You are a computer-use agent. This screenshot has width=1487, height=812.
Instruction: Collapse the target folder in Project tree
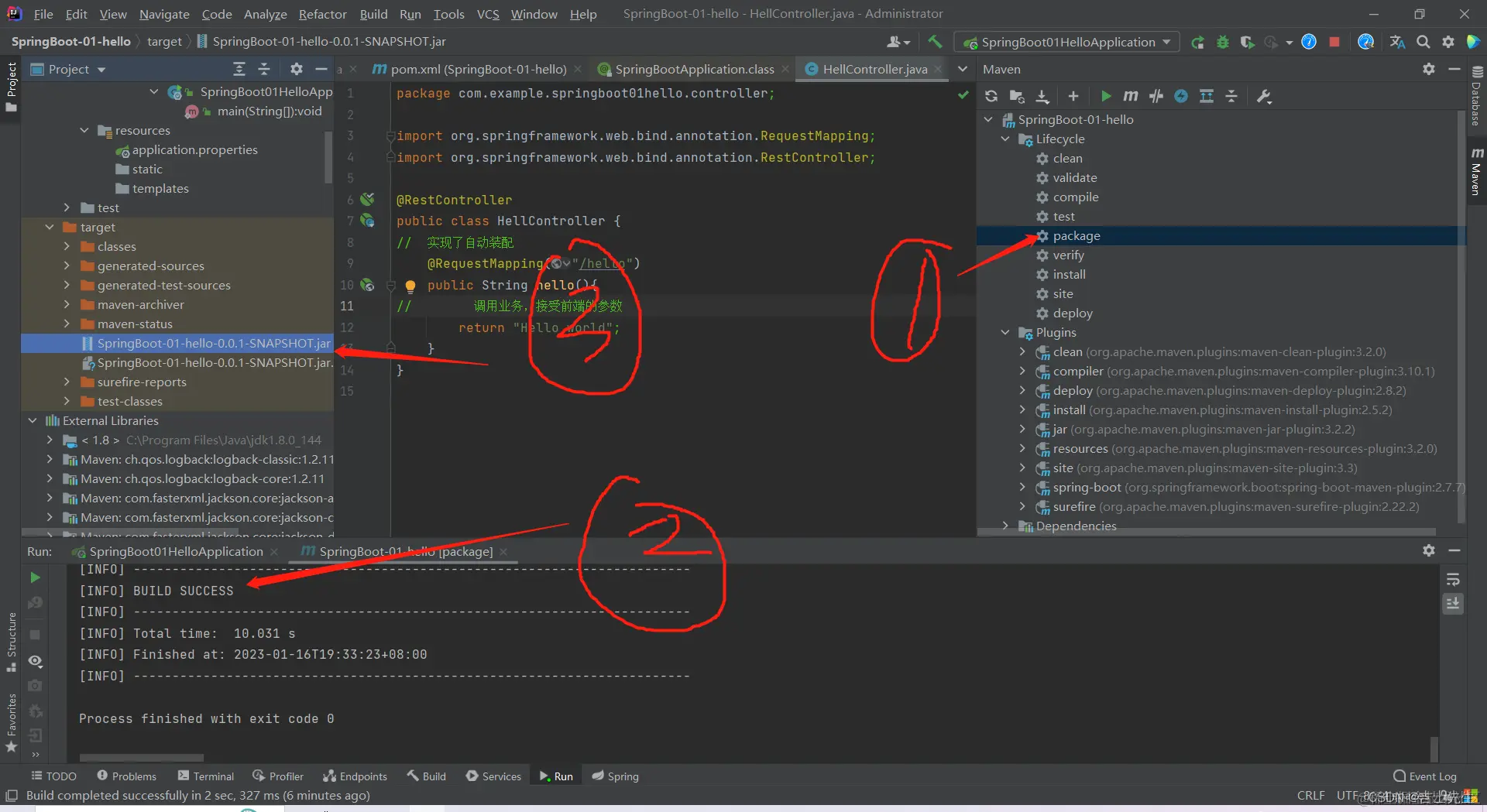coord(50,228)
